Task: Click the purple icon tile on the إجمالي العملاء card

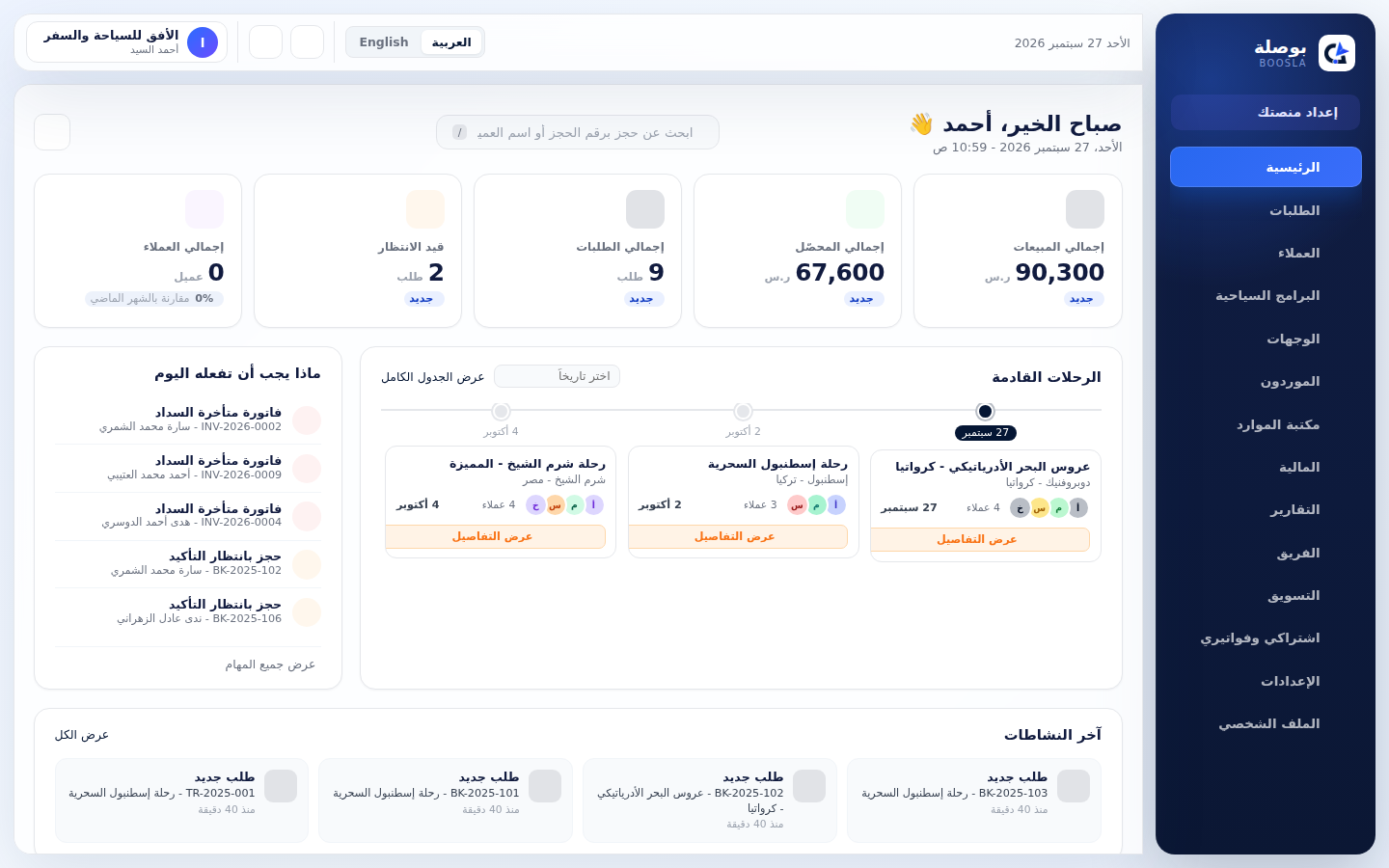Action: (204, 209)
